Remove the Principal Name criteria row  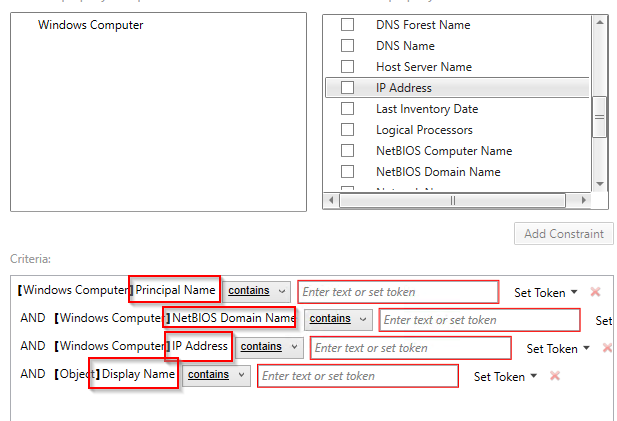[595, 292]
